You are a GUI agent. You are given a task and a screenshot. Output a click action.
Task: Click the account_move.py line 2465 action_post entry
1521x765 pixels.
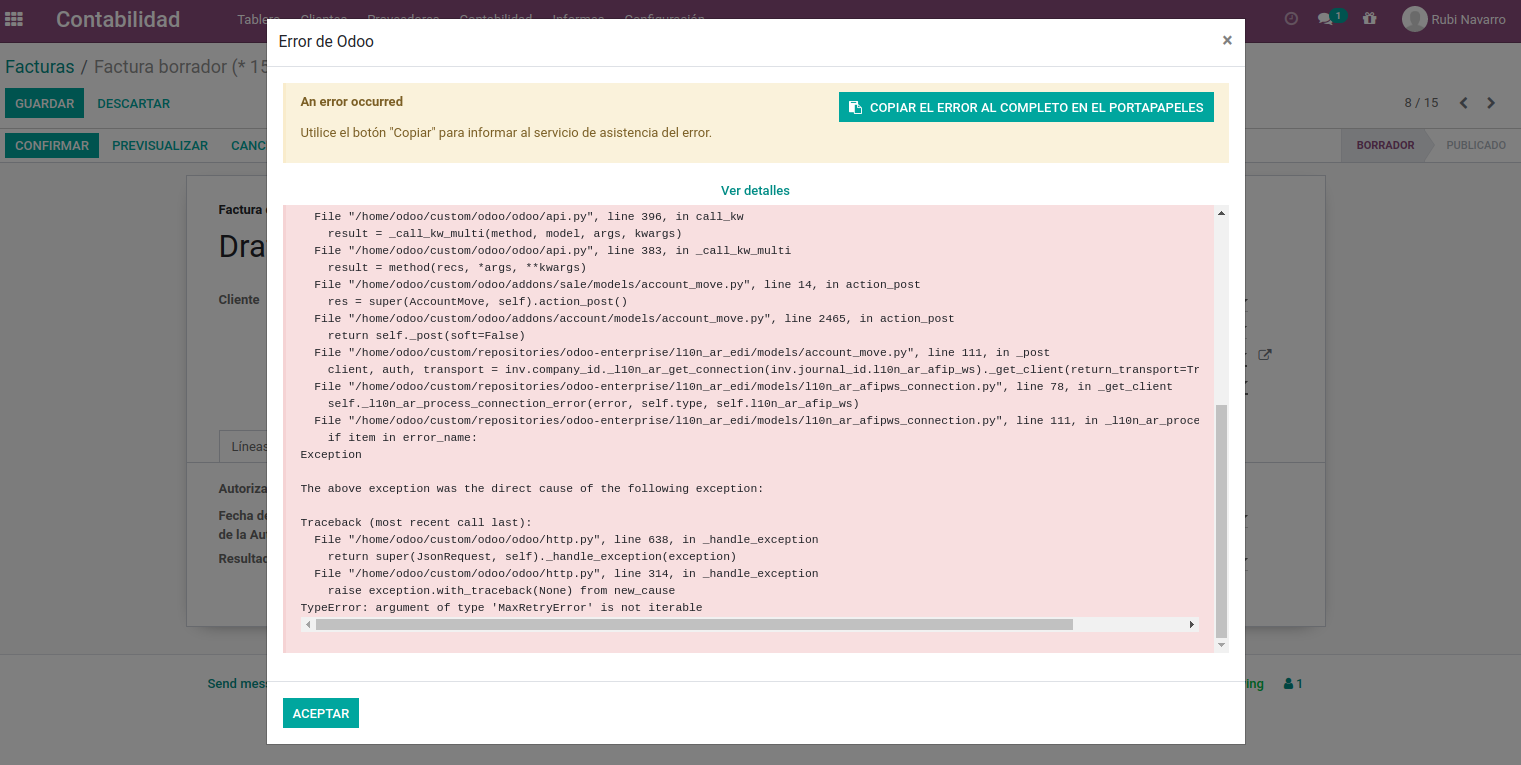click(634, 319)
